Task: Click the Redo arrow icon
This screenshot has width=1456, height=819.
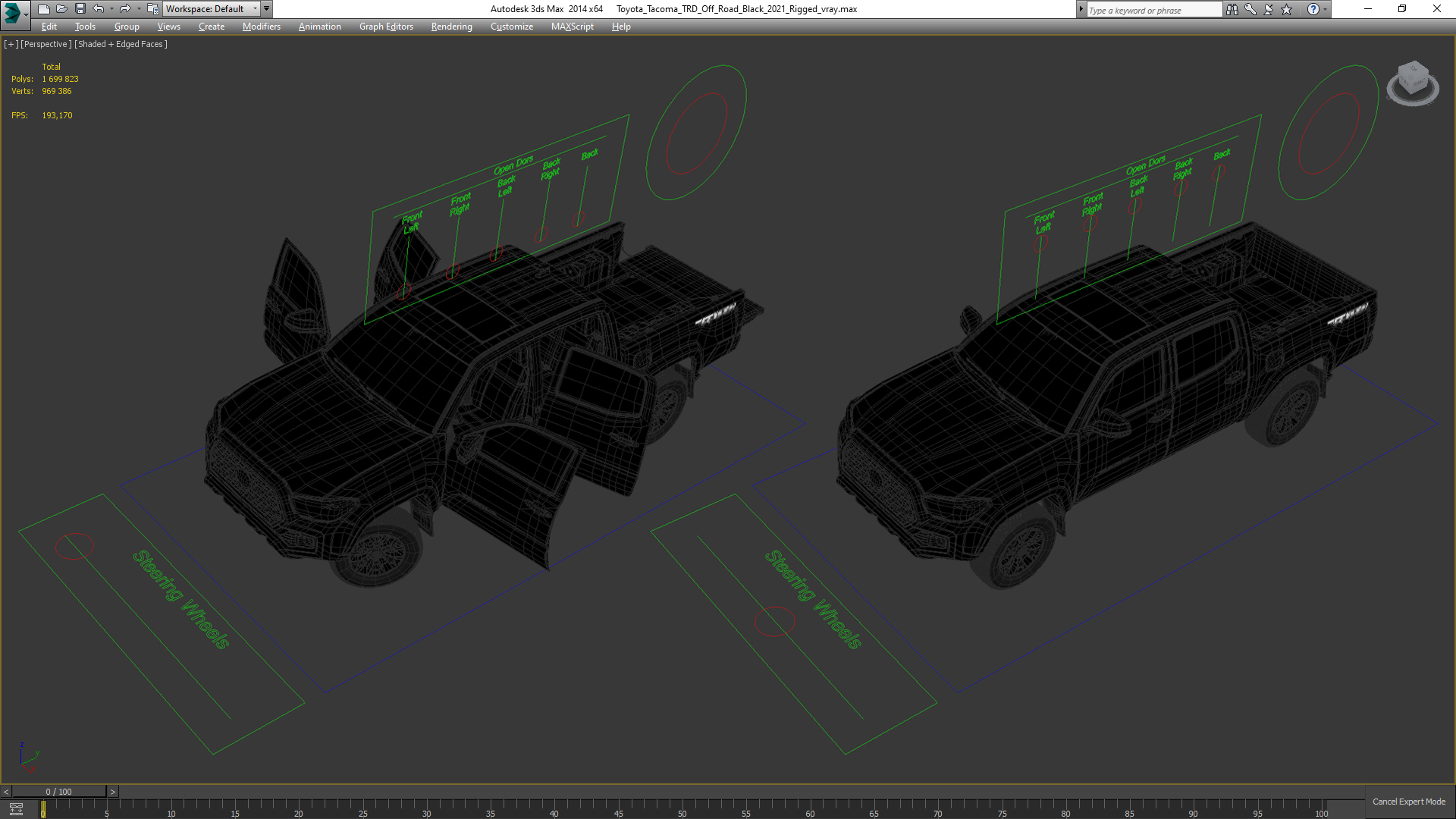Action: [x=125, y=9]
